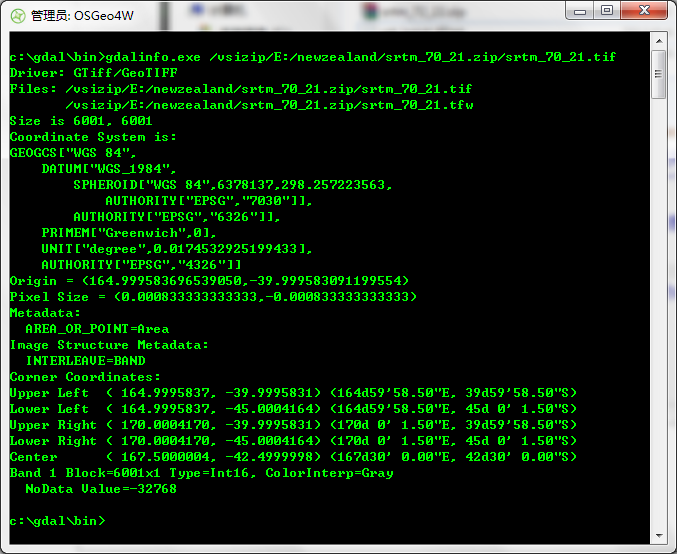The width and height of the screenshot is (677, 554).
Task: Click the scrollbar down arrow
Action: pyautogui.click(x=659, y=535)
